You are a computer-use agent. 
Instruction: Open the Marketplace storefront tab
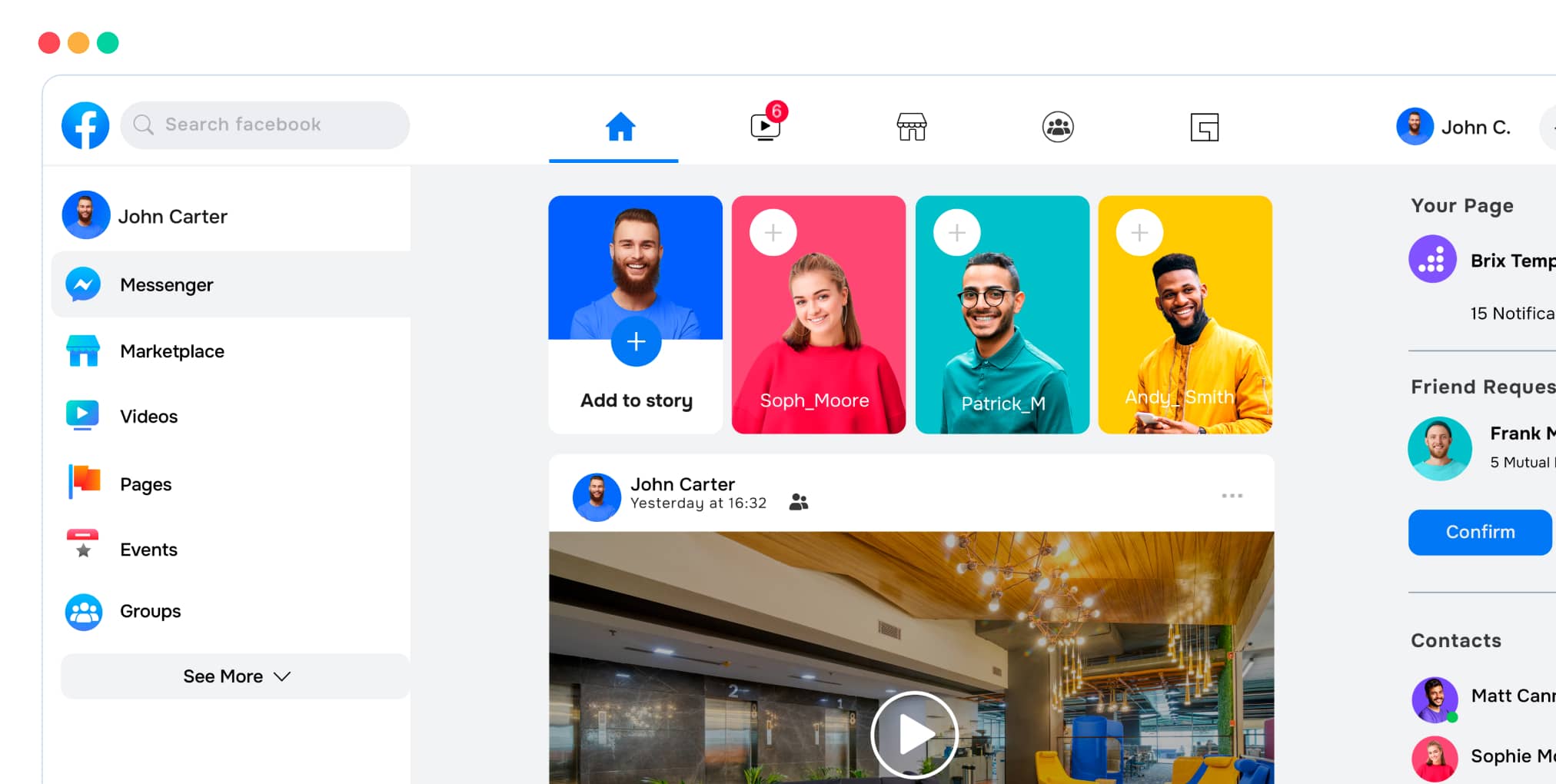(912, 127)
